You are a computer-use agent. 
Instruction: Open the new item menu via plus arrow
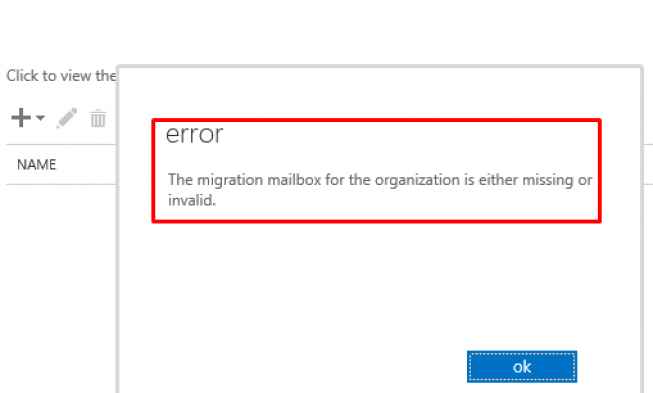tap(40, 118)
